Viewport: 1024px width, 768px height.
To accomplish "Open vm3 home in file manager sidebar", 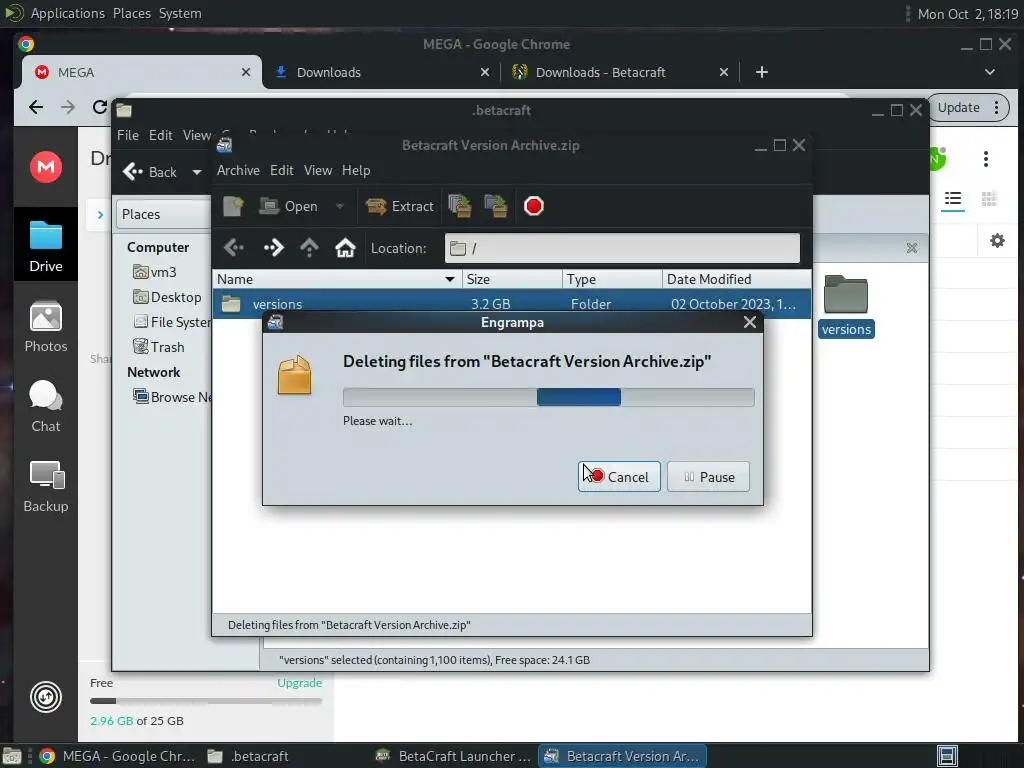I will [155, 272].
